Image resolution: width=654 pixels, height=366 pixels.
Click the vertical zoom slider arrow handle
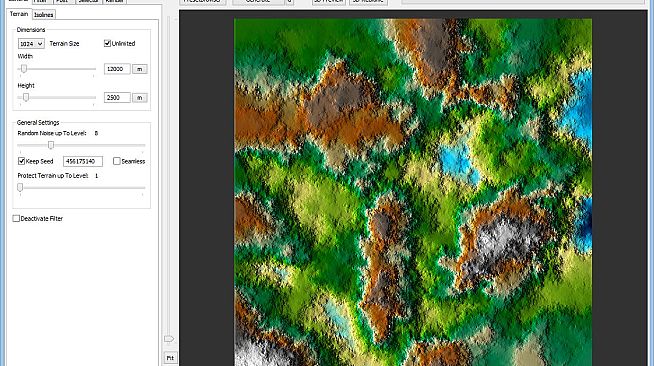[x=169, y=338]
